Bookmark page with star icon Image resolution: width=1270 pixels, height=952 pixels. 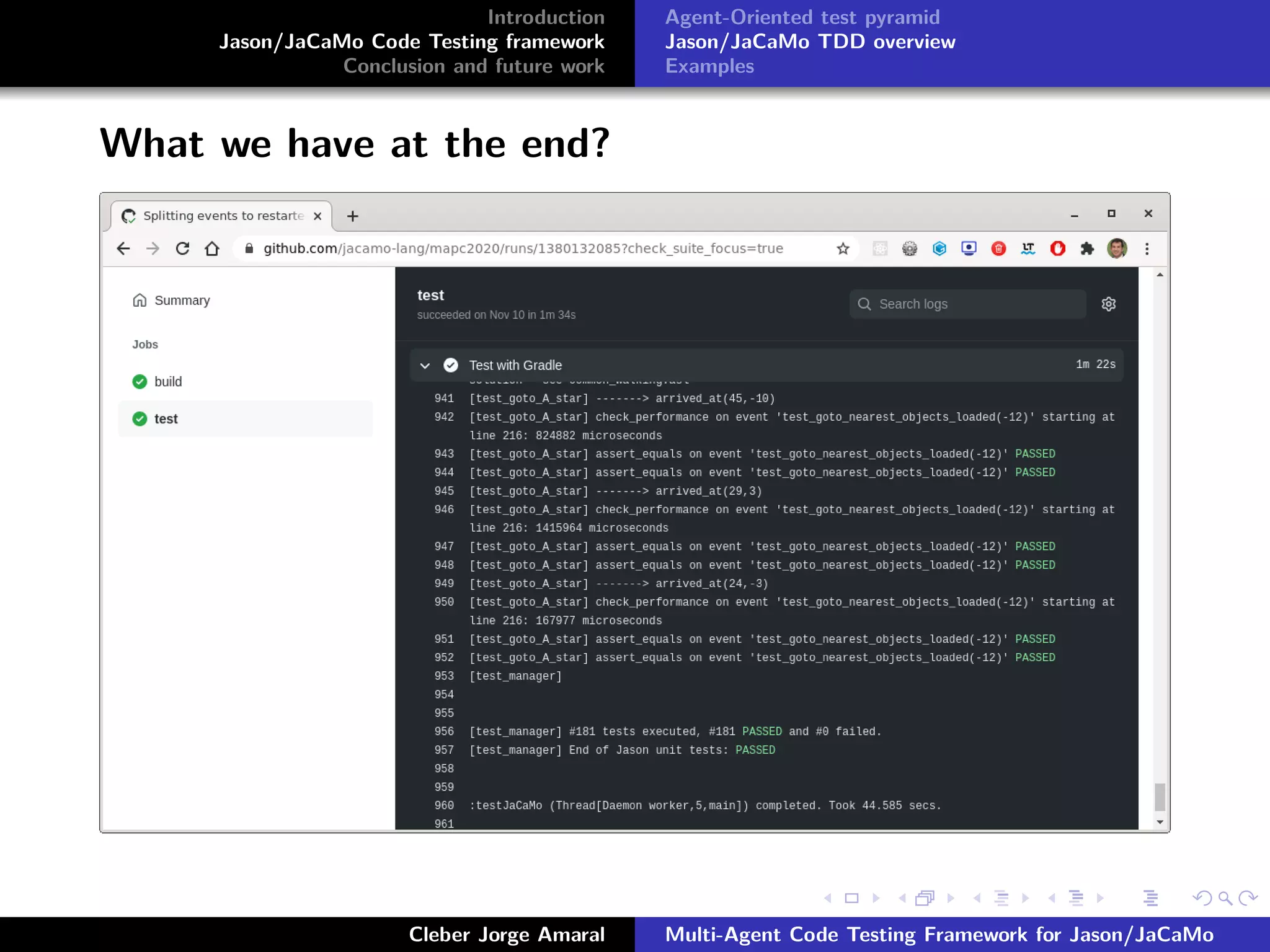pos(843,249)
